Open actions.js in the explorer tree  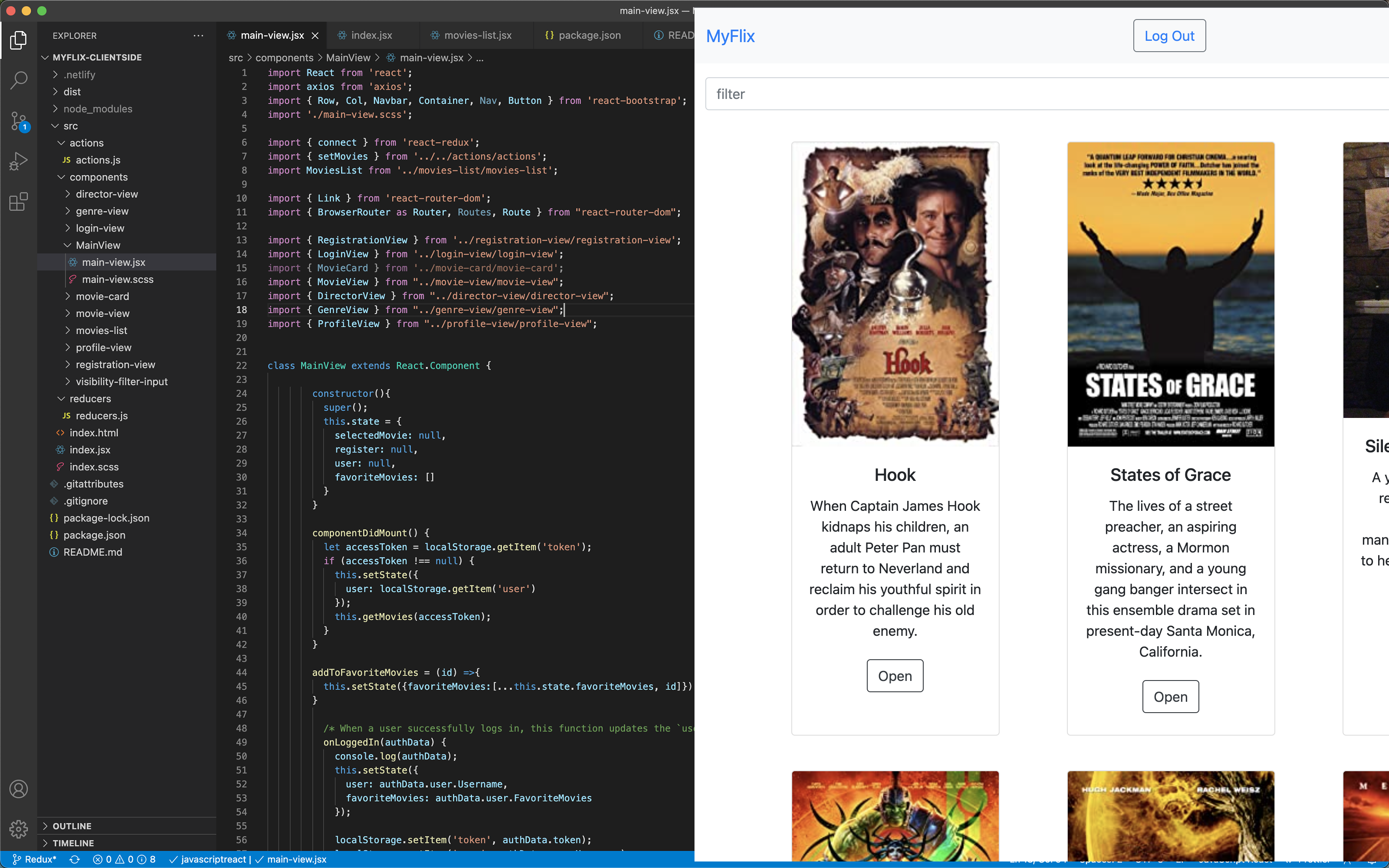pos(98,160)
